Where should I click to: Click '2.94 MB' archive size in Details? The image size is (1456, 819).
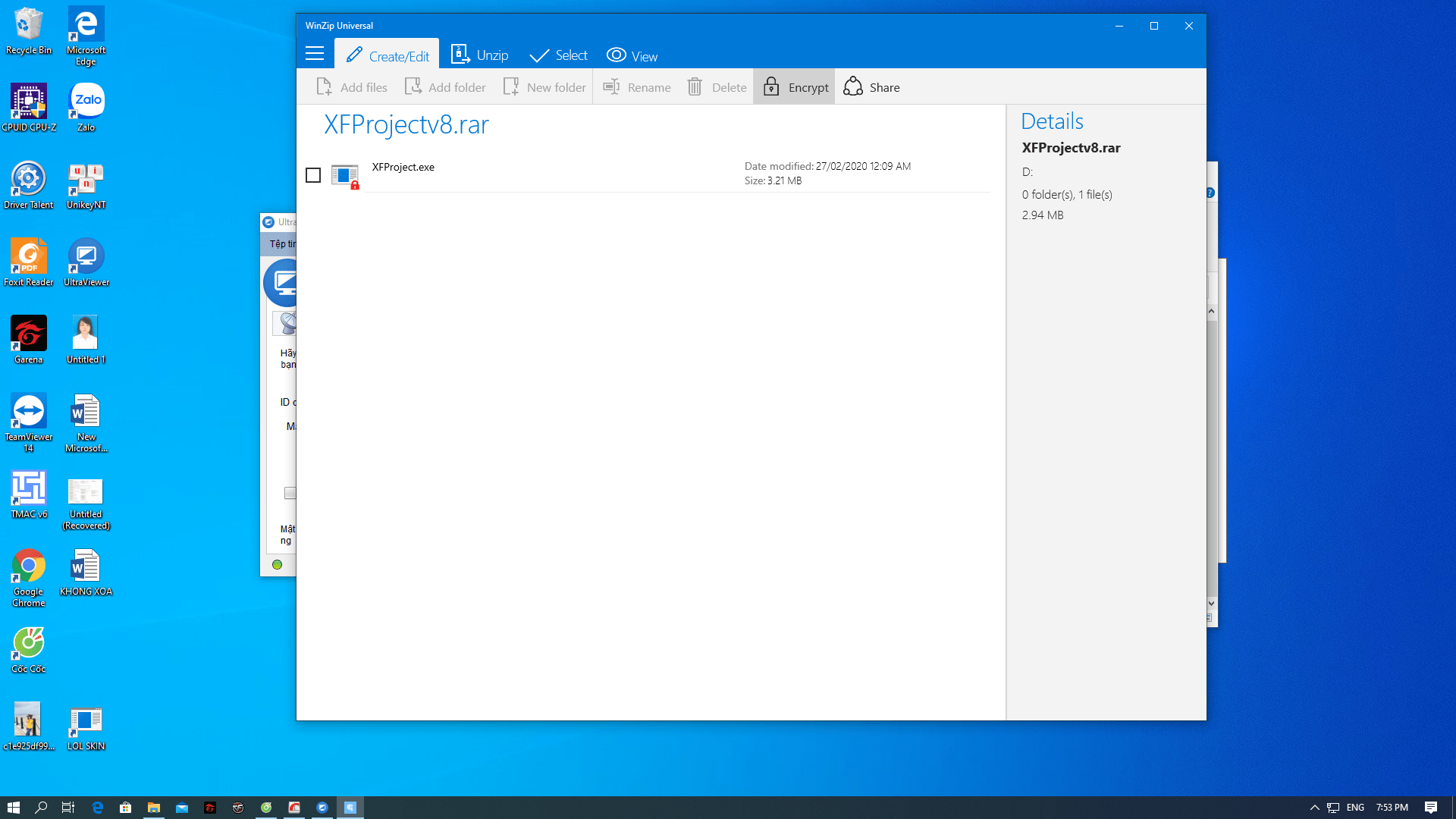coord(1043,215)
